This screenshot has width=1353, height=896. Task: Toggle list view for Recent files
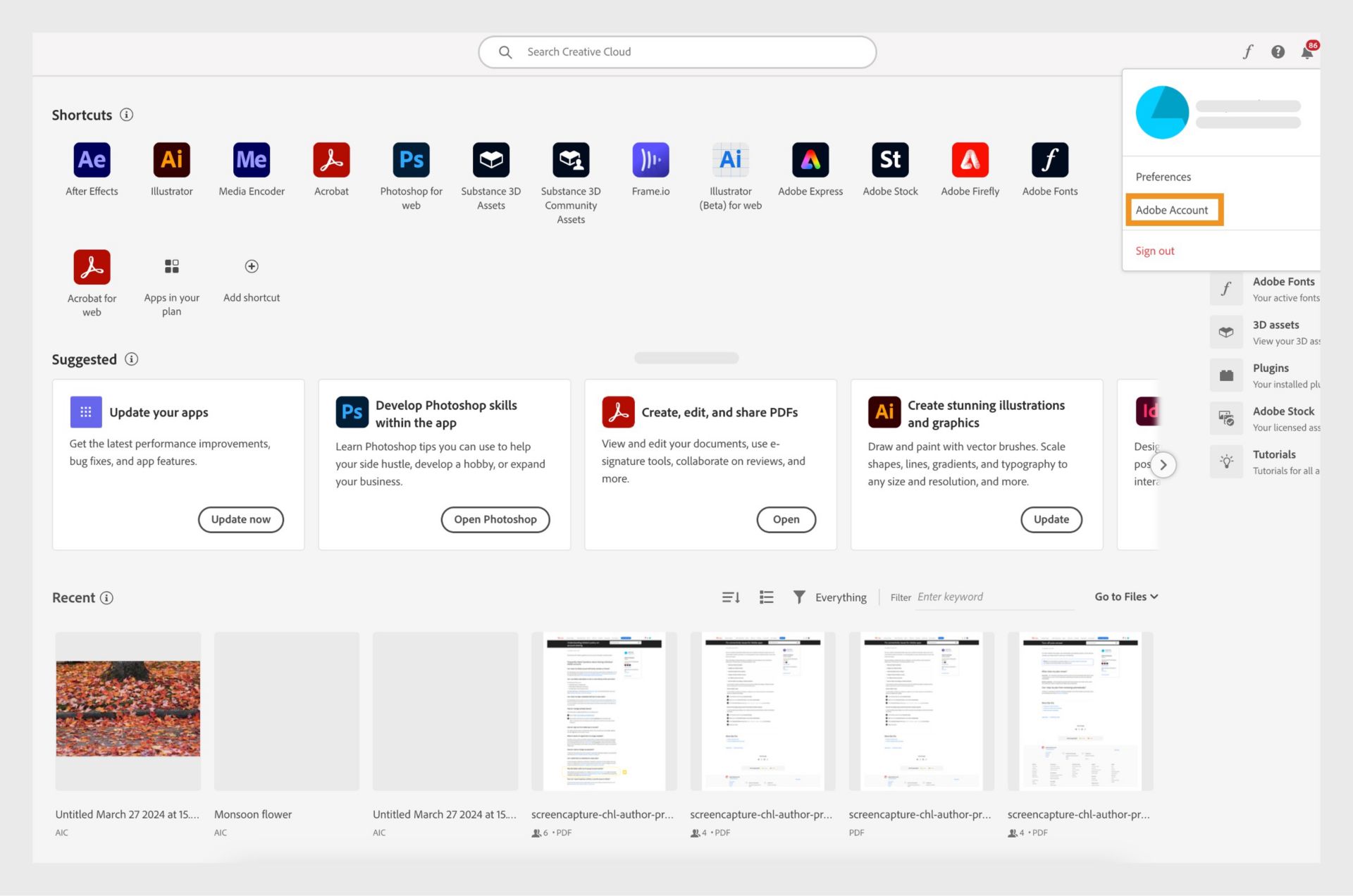point(765,596)
